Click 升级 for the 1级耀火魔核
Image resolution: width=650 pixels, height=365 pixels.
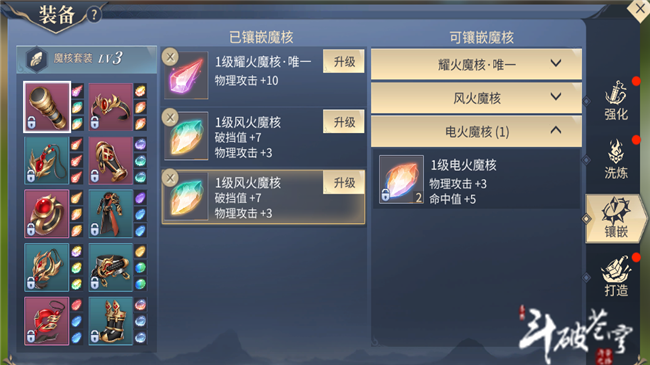coord(344,61)
